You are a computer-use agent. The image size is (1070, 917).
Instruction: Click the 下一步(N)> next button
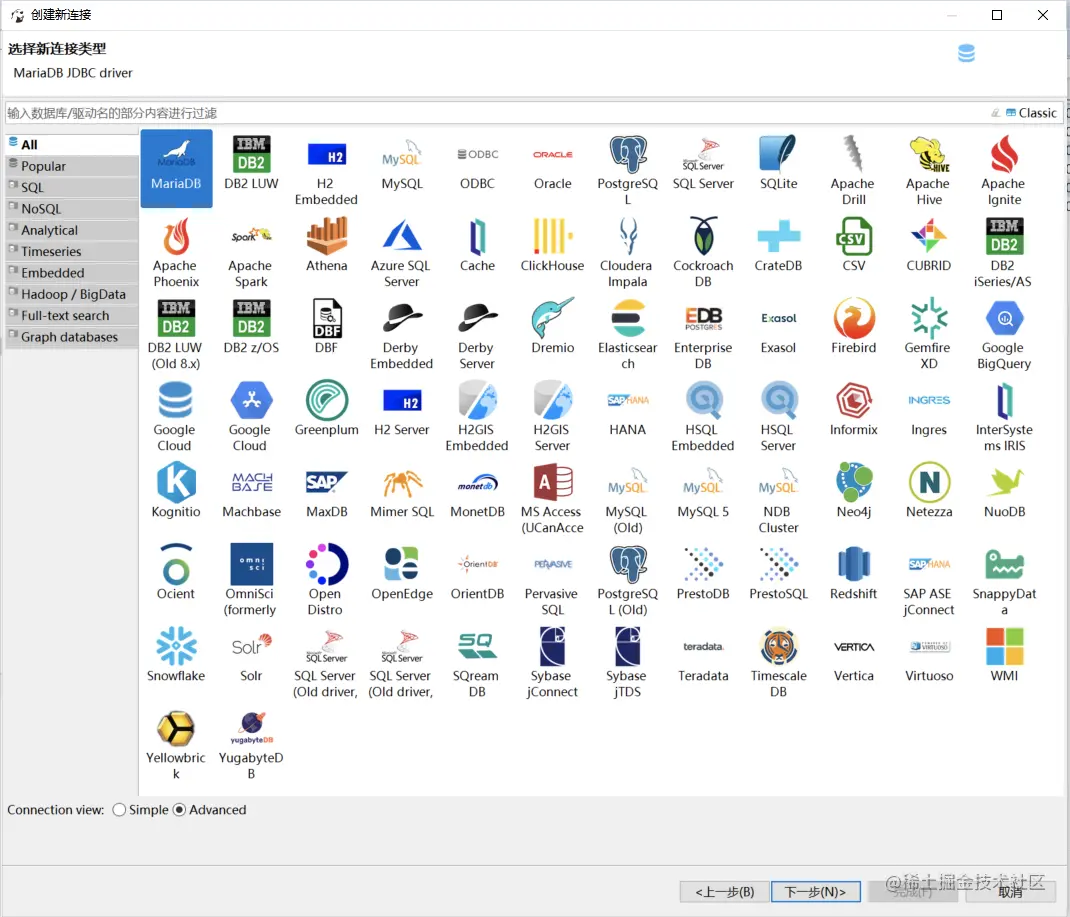(x=815, y=892)
